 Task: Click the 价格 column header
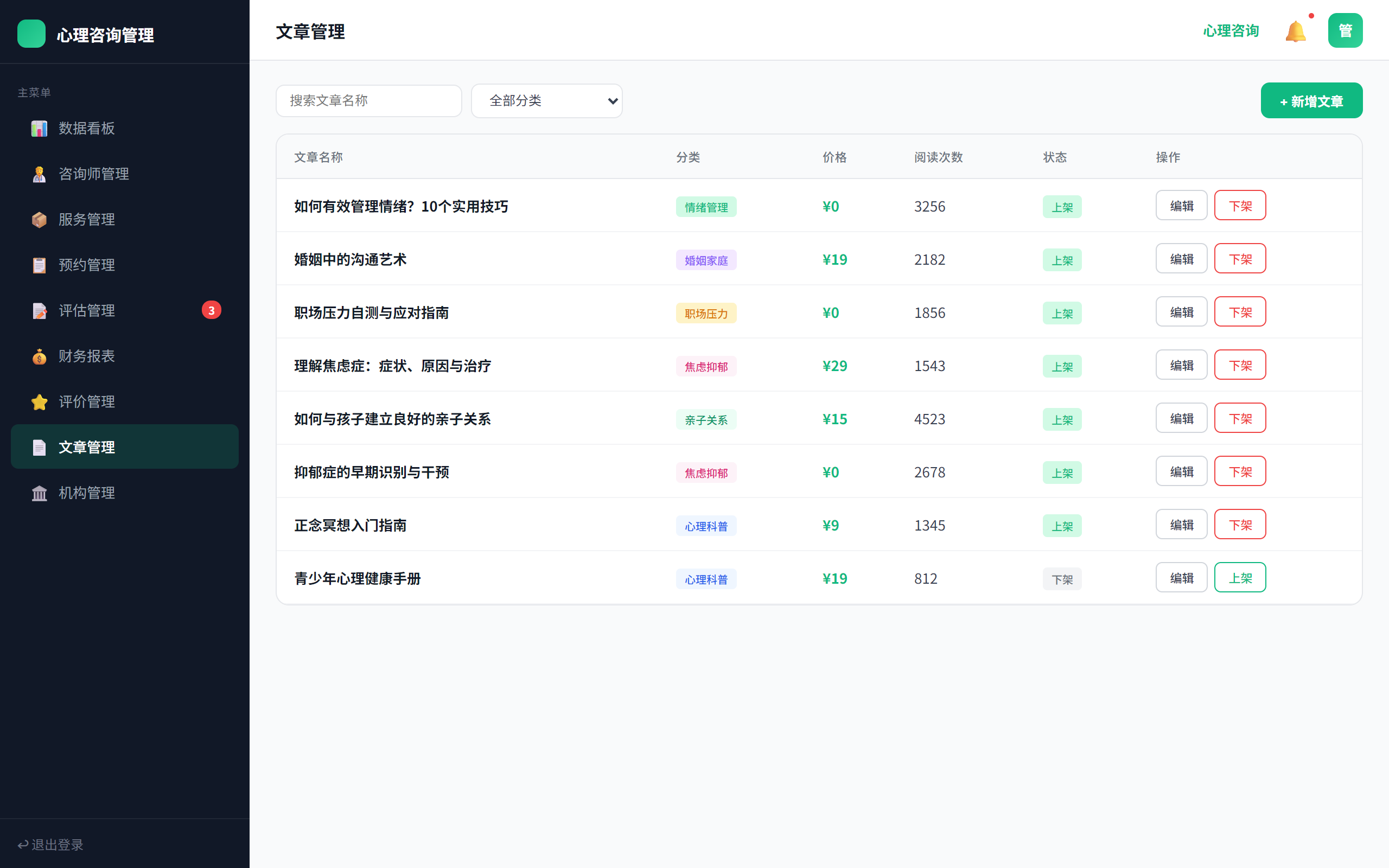[834, 157]
